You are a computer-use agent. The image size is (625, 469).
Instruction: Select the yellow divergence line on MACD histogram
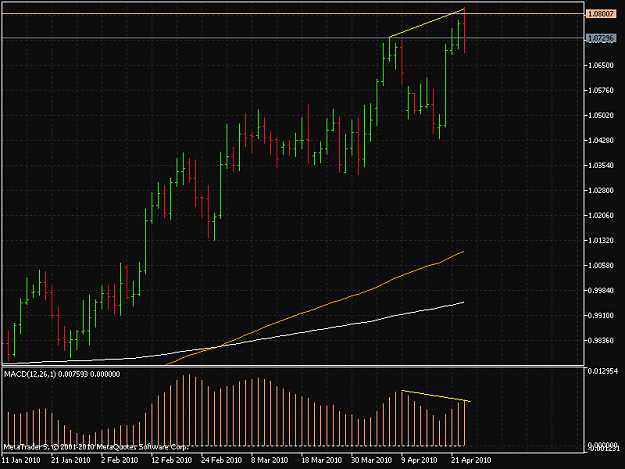pos(436,396)
